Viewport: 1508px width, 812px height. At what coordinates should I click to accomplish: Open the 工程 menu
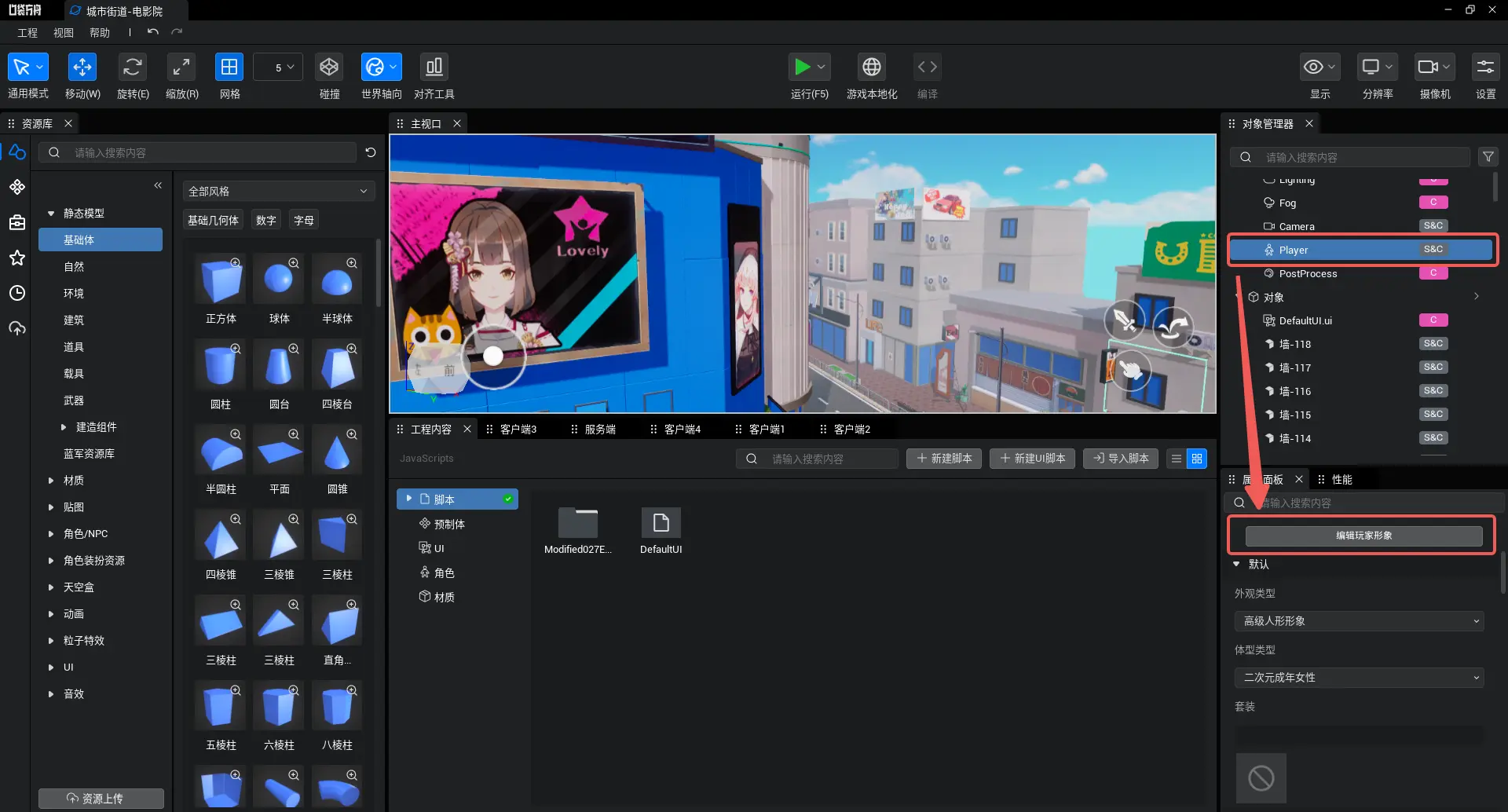27,32
